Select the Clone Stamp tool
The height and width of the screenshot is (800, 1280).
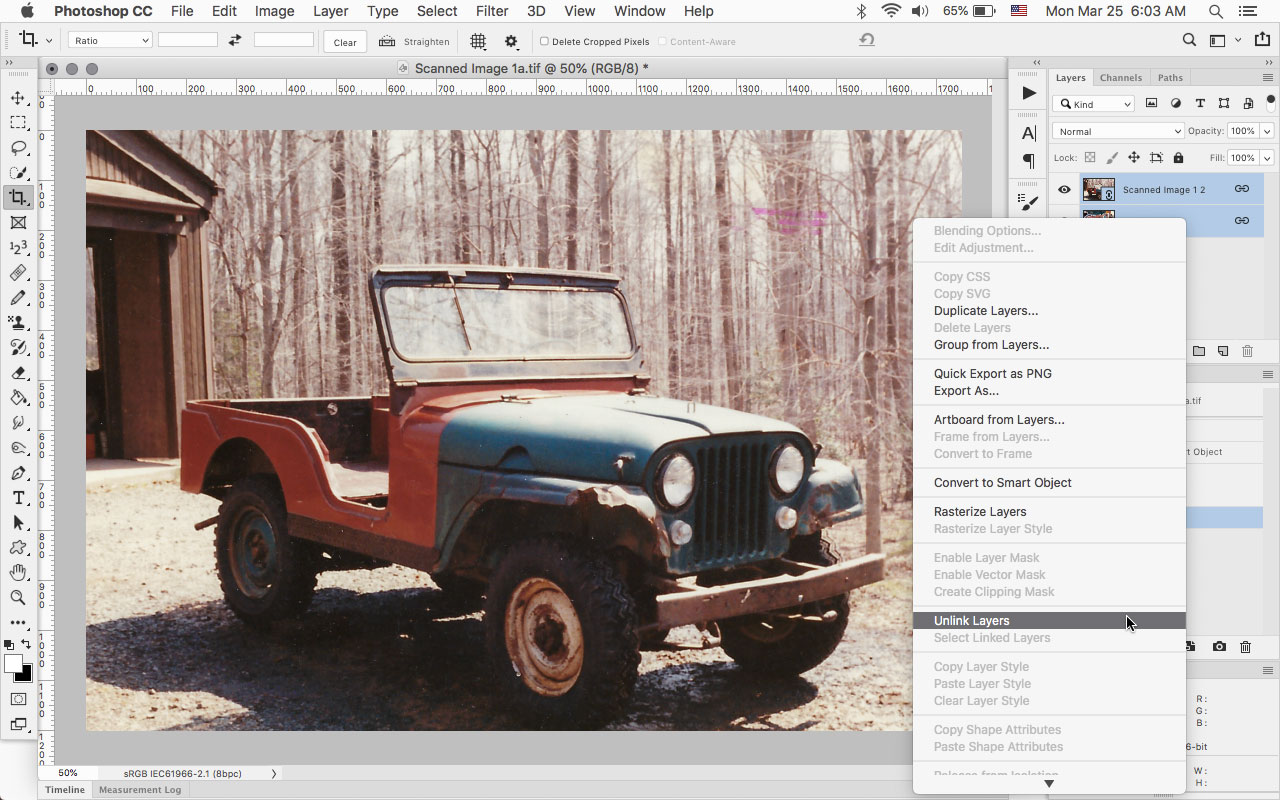pos(18,323)
